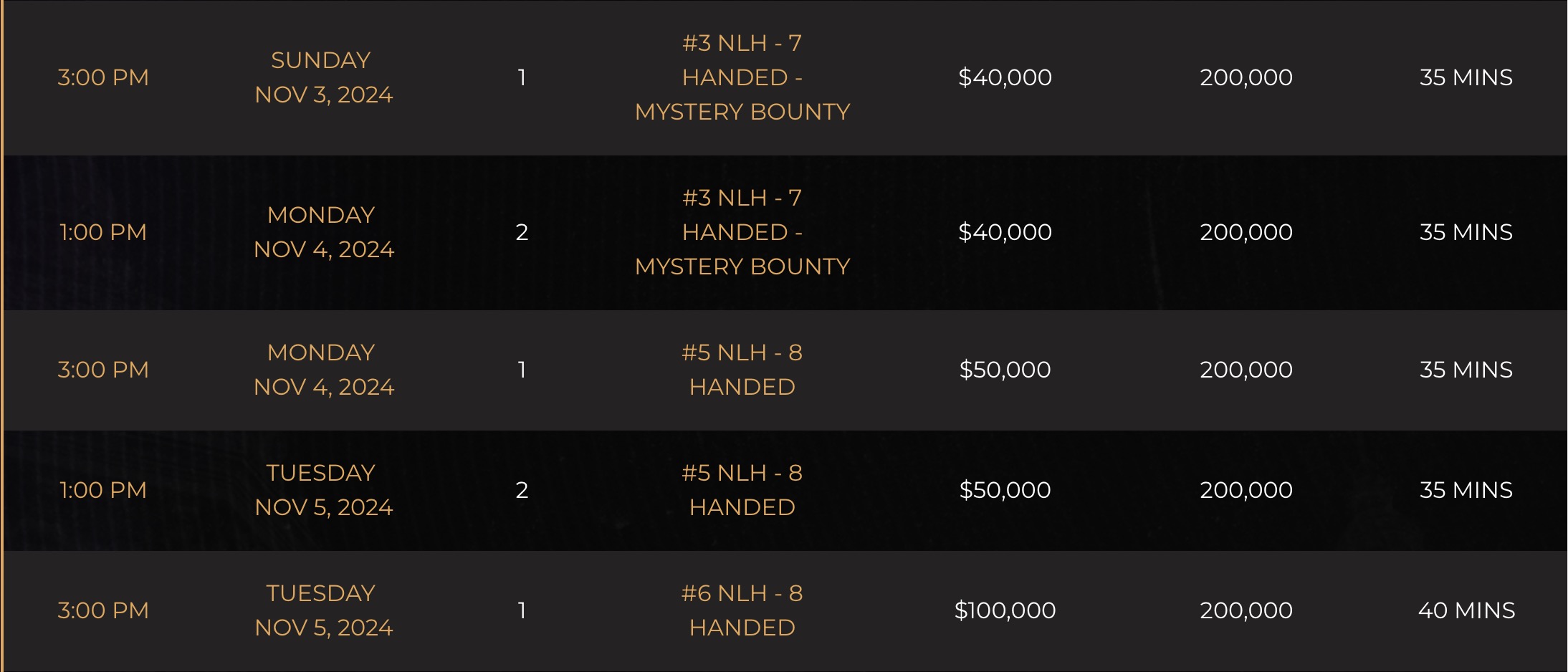
Task: Click the #6 NLH - 8 Handed event
Action: 742,610
